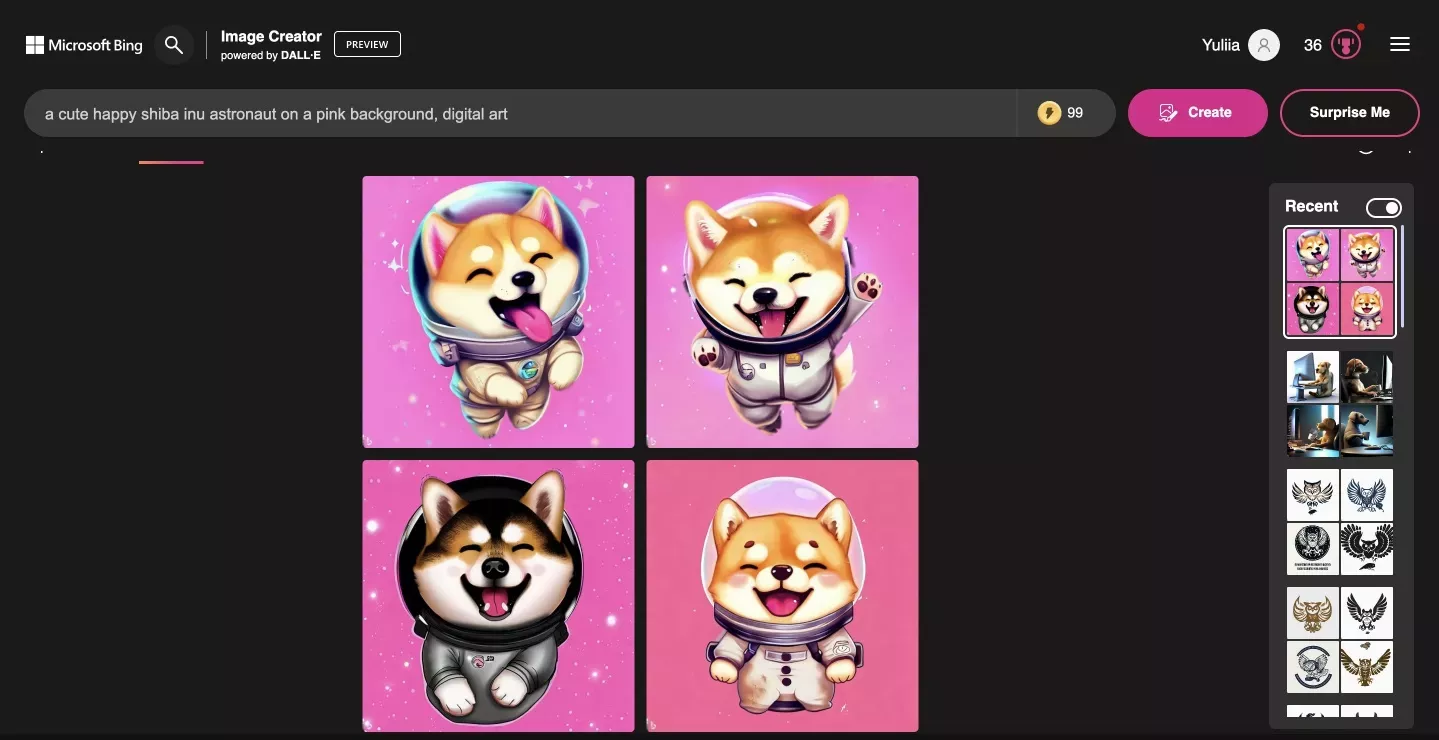Select the shiba astronaut set in Recent
1439x740 pixels.
click(1340, 282)
